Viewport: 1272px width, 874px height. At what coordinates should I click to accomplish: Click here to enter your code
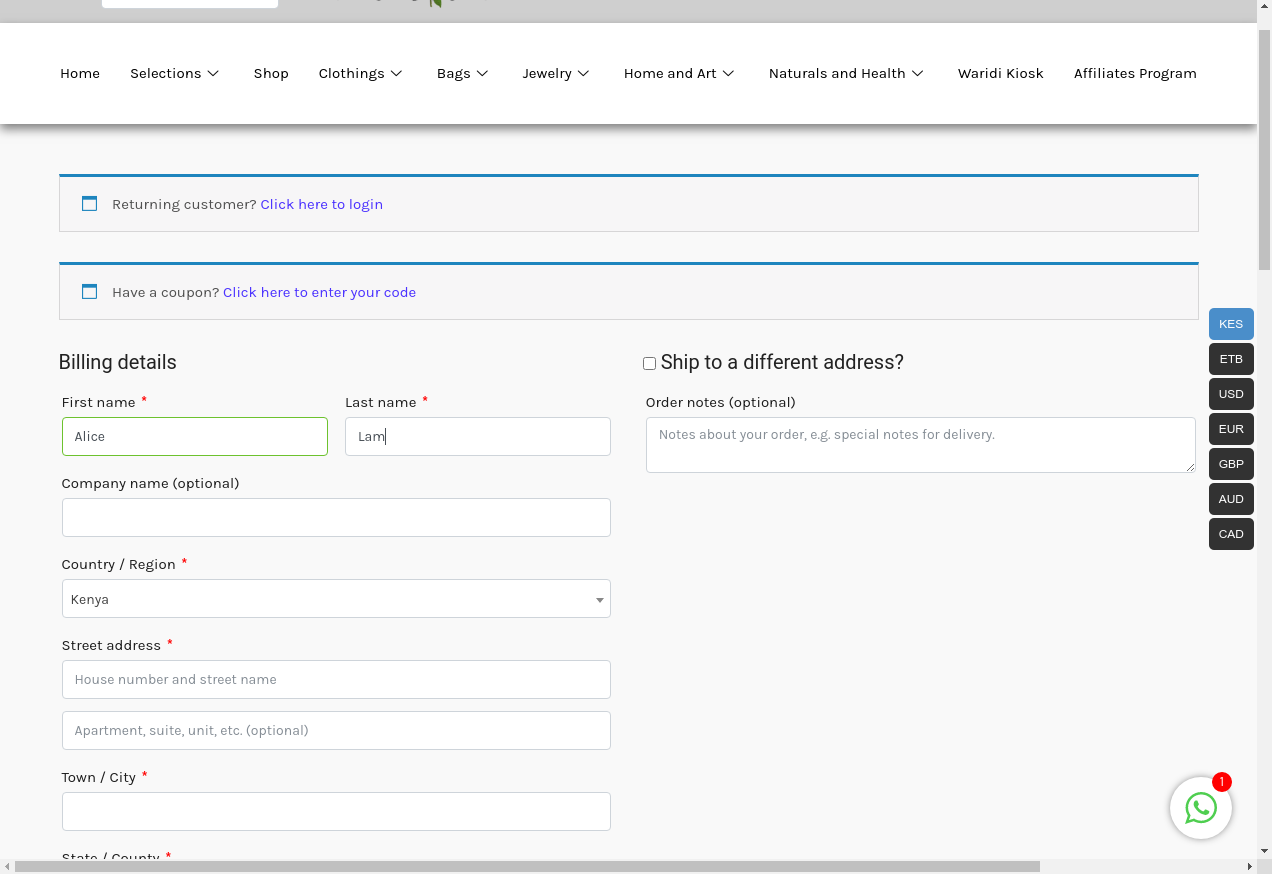[319, 292]
